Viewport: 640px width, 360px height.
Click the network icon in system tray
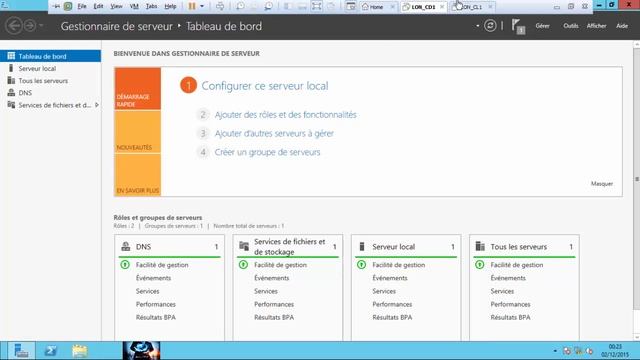tap(578, 351)
